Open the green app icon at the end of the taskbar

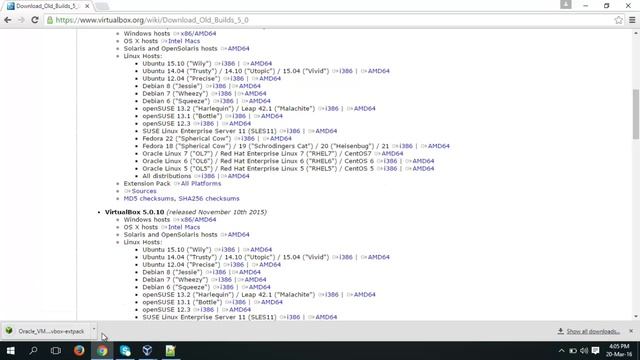(170, 351)
